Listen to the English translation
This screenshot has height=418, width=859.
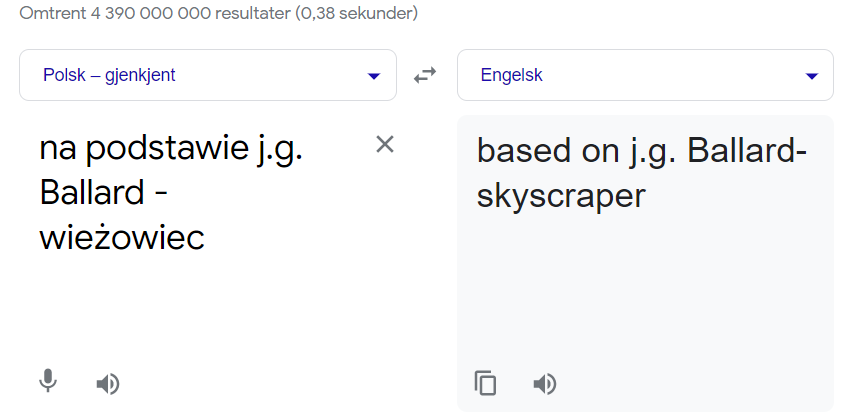coord(545,384)
